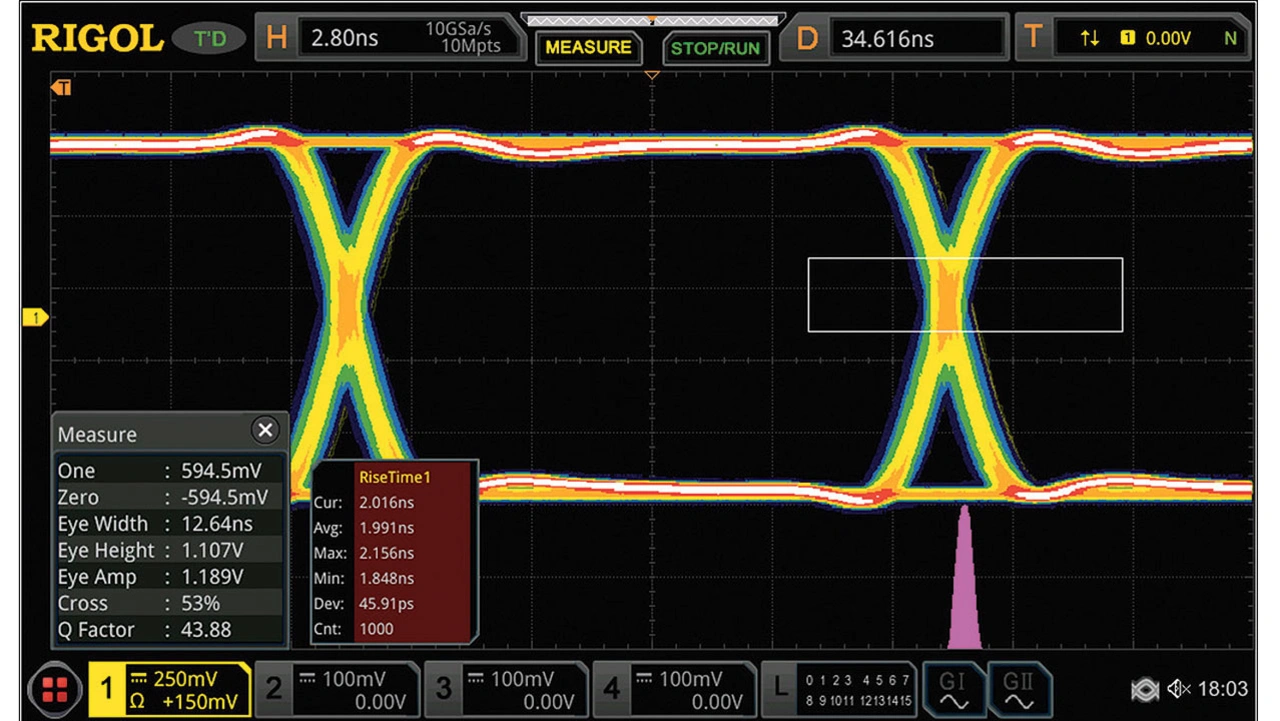Toggle channel 2 on
Viewport: 1280px width, 721px height.
[x=336, y=689]
